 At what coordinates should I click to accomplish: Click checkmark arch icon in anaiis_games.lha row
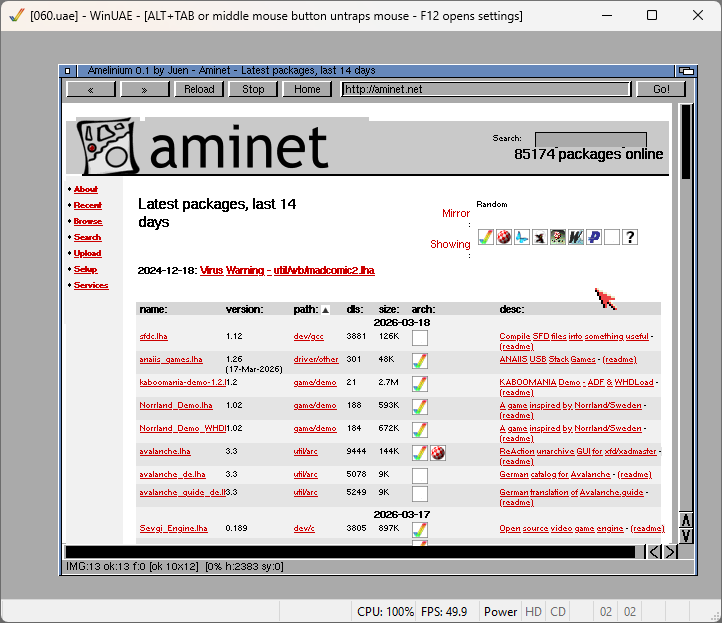click(420, 361)
